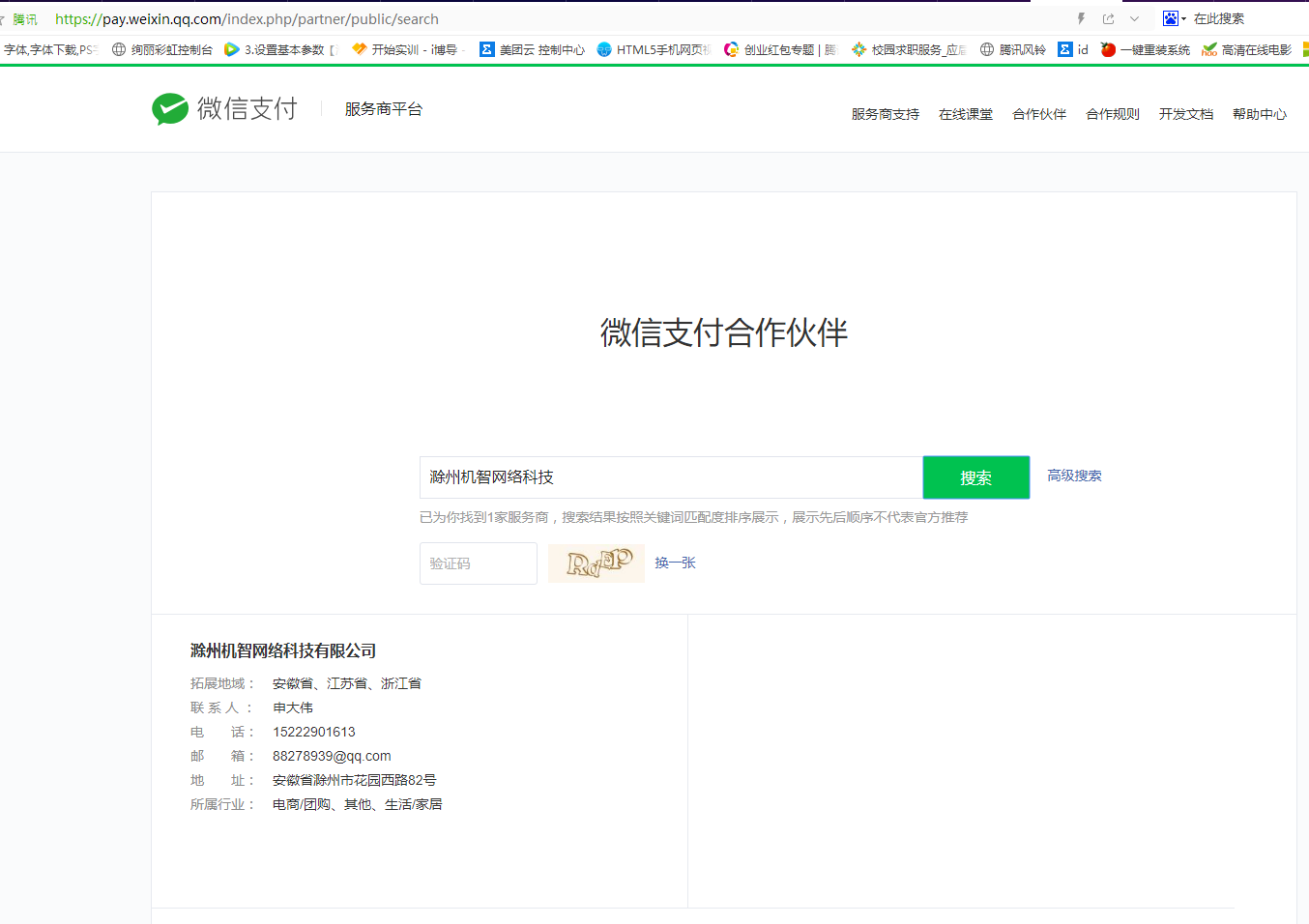Click the search result notice text
The width and height of the screenshot is (1309, 924).
pyautogui.click(x=694, y=517)
